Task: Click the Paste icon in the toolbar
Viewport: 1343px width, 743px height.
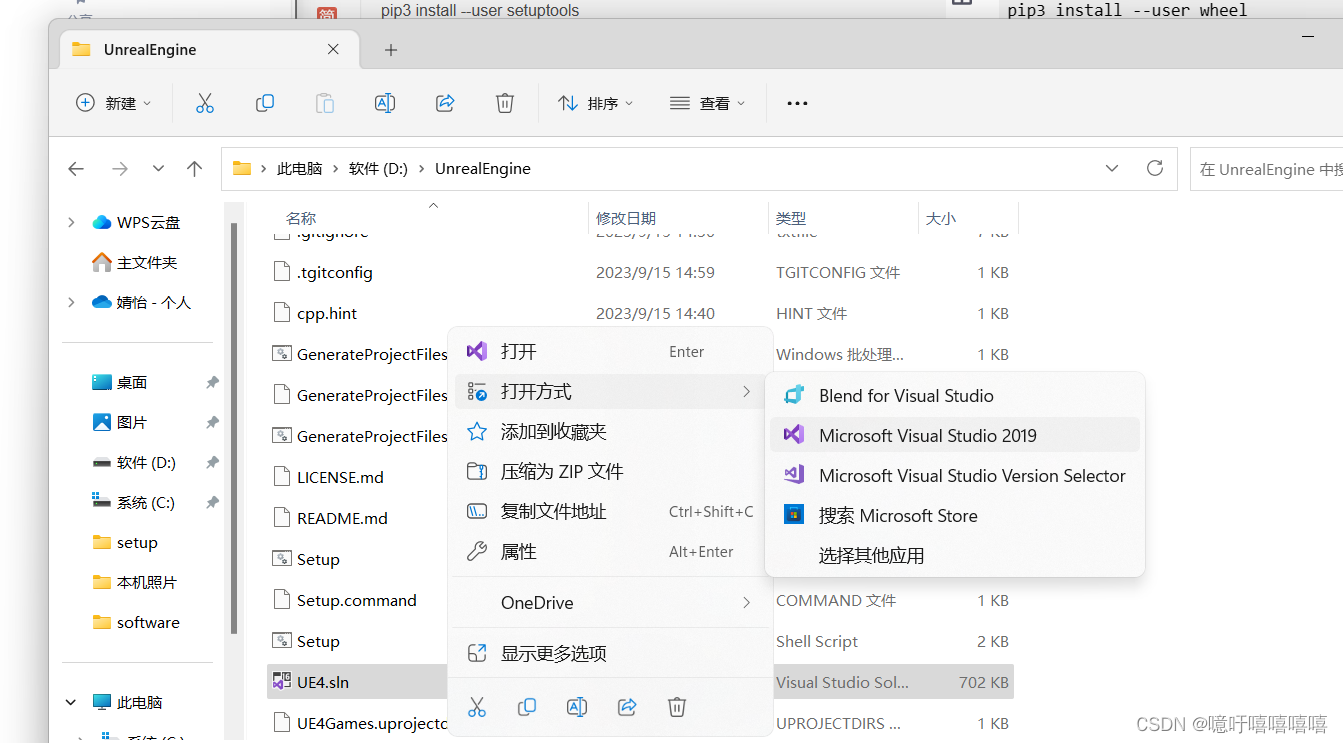Action: click(325, 103)
